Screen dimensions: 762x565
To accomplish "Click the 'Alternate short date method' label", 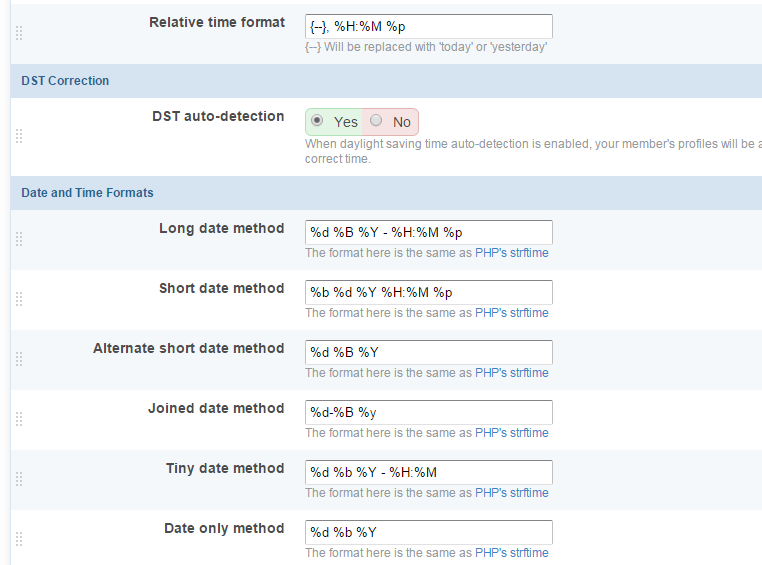I will pyautogui.click(x=189, y=348).
